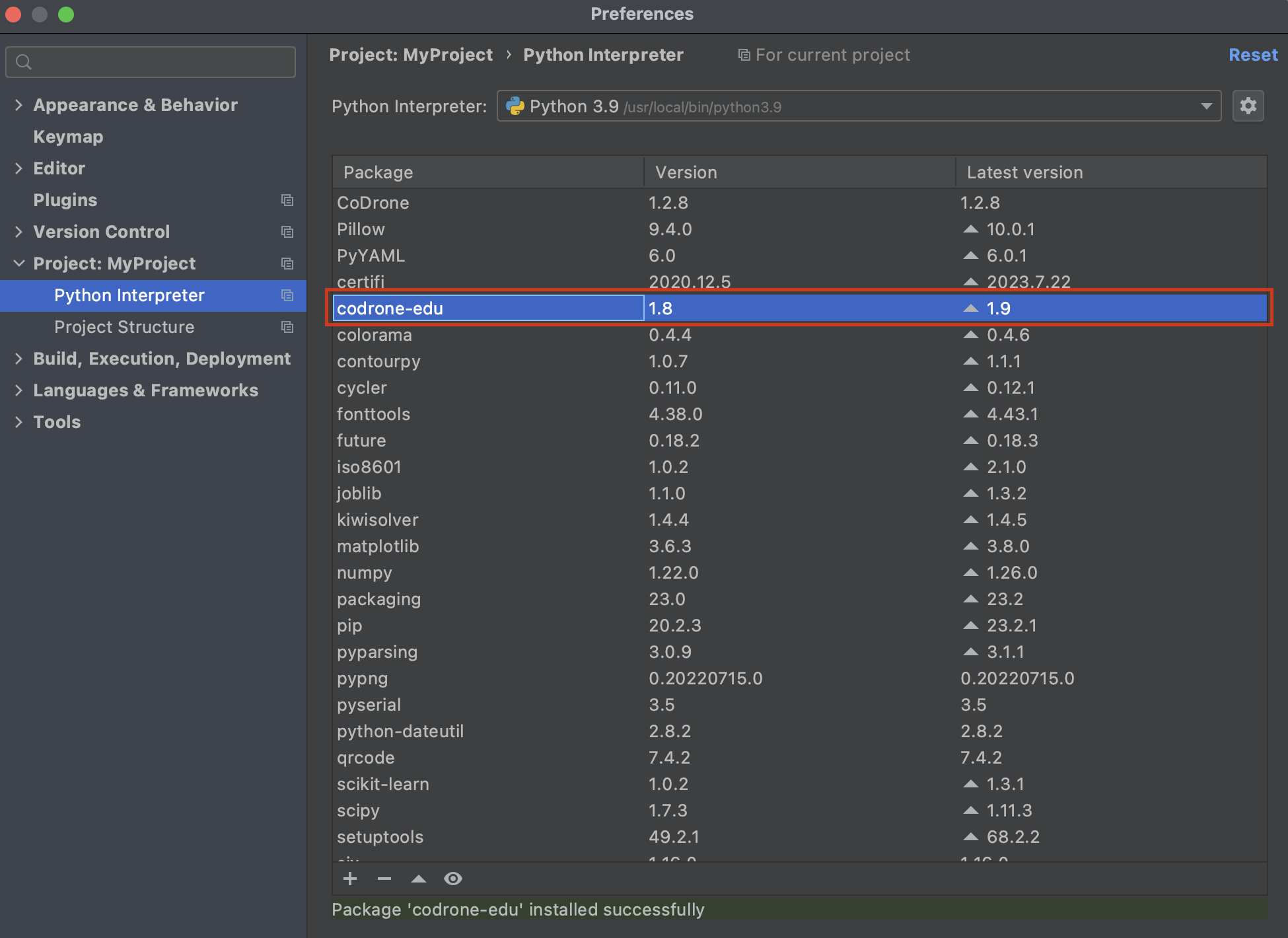This screenshot has width=1288, height=938.
Task: Click the minus icon to uninstall package
Action: click(384, 879)
